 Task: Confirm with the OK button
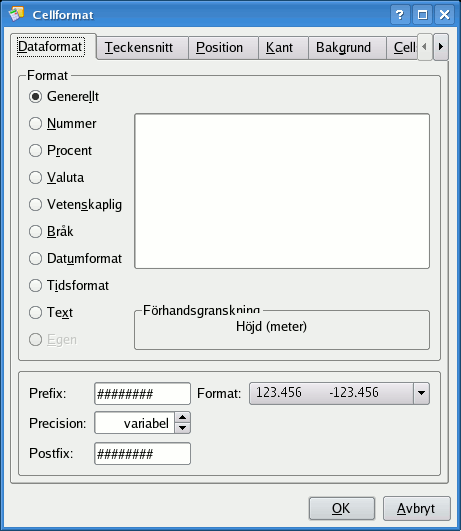click(x=341, y=508)
